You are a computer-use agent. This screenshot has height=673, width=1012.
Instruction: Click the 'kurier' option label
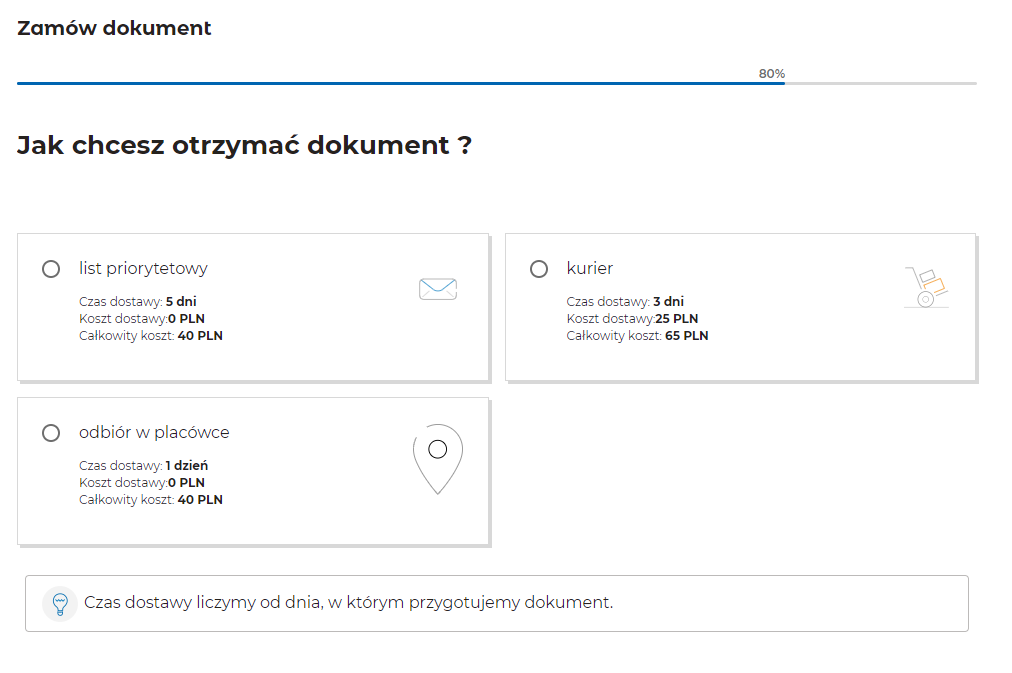[589, 268]
